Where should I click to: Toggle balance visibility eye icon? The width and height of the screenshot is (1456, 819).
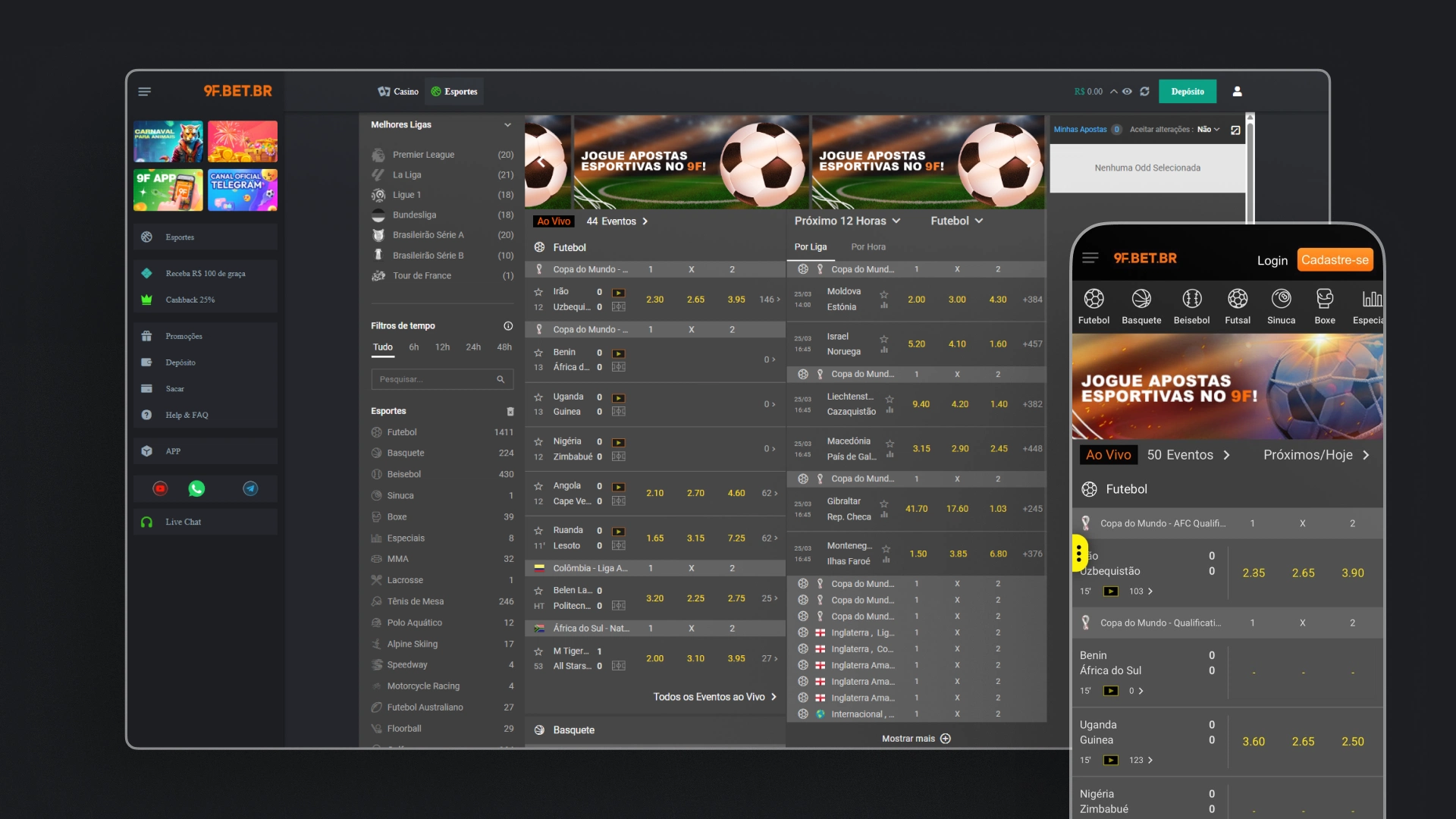point(1127,92)
